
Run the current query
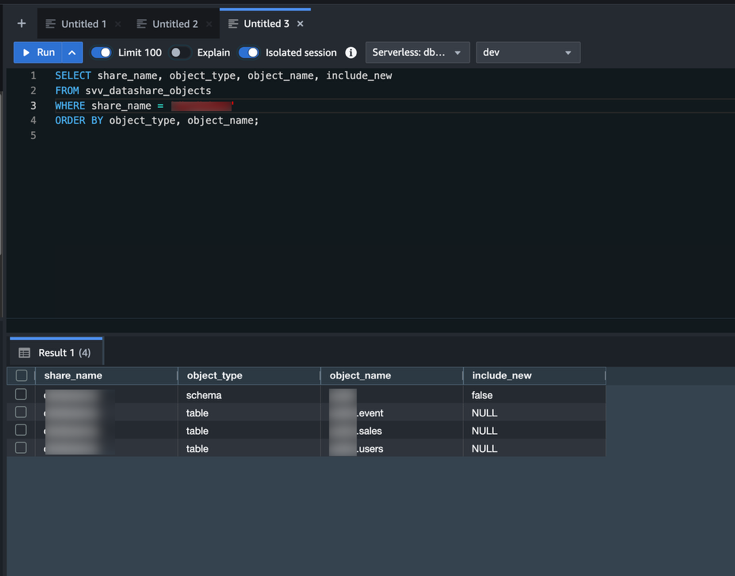point(38,52)
